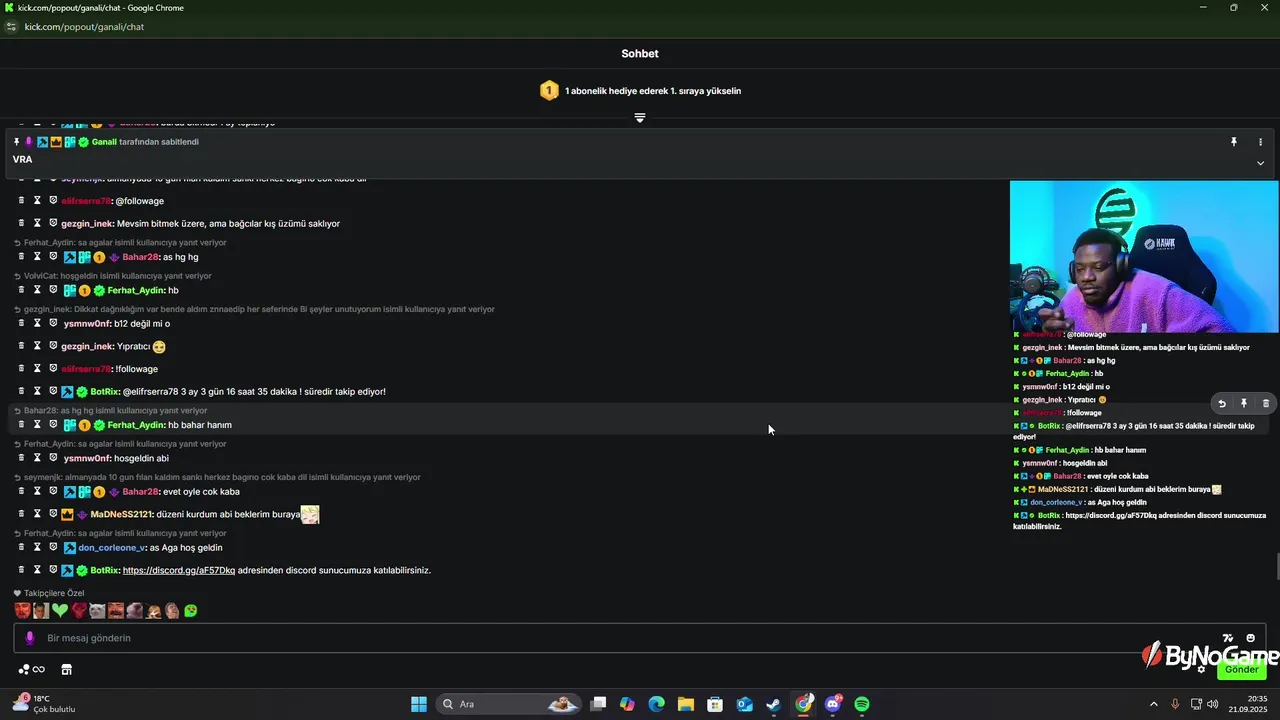Click the streamer webcam overlay
This screenshot has height=720, width=1280.
coord(1144,256)
